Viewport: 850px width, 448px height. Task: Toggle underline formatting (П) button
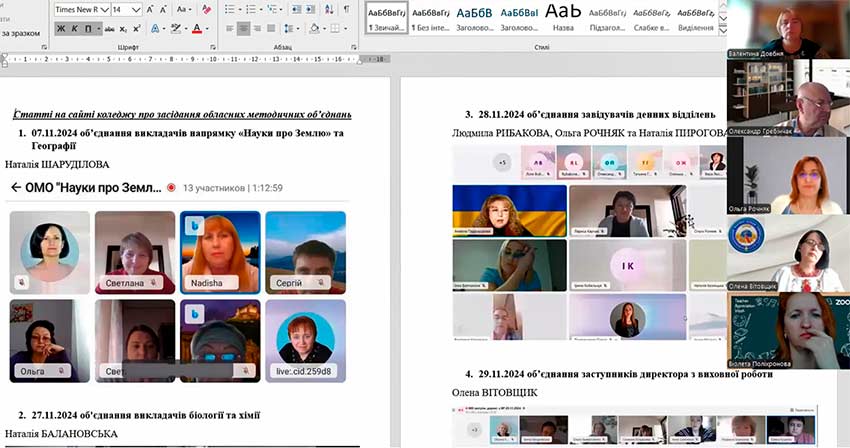(x=87, y=29)
